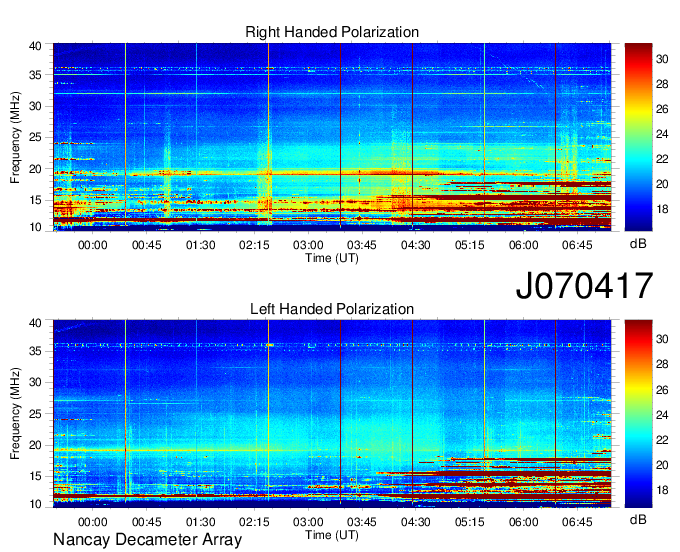Click the Right Handed Polarization spectrogram image
The width and height of the screenshot is (680, 552).
coord(332,137)
